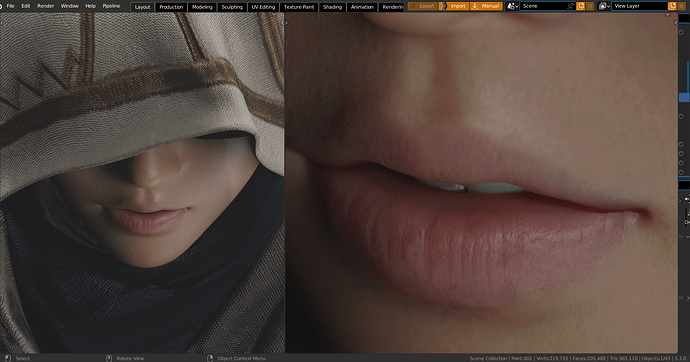Open the Pipeline menu
Image resolution: width=690 pixels, height=362 pixels.
coord(111,6)
